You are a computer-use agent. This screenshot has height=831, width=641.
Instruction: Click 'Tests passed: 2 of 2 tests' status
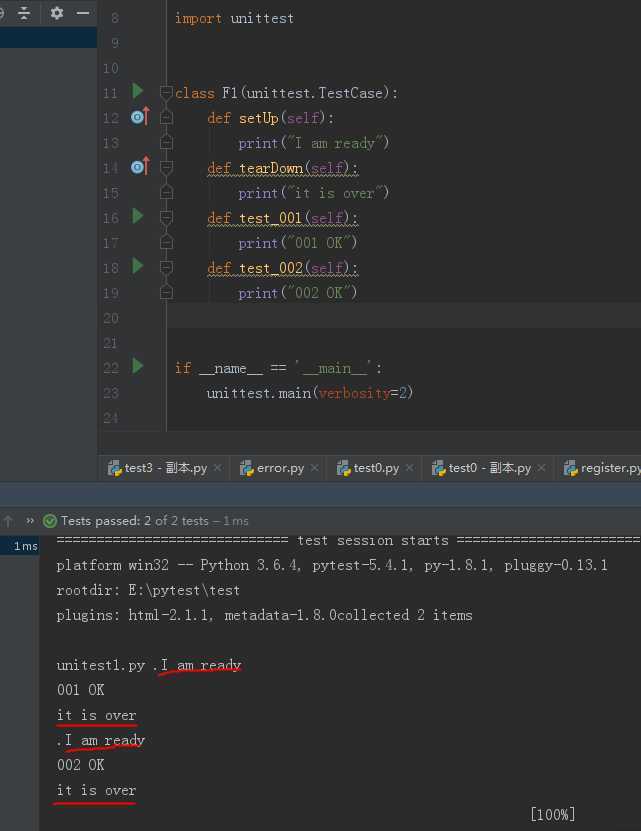(x=135, y=521)
